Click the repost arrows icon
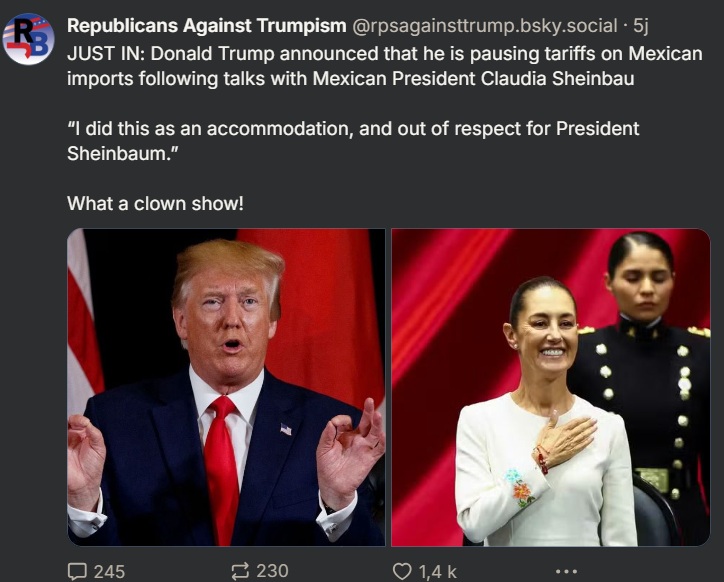Viewport: 724px width, 582px height. 240,571
